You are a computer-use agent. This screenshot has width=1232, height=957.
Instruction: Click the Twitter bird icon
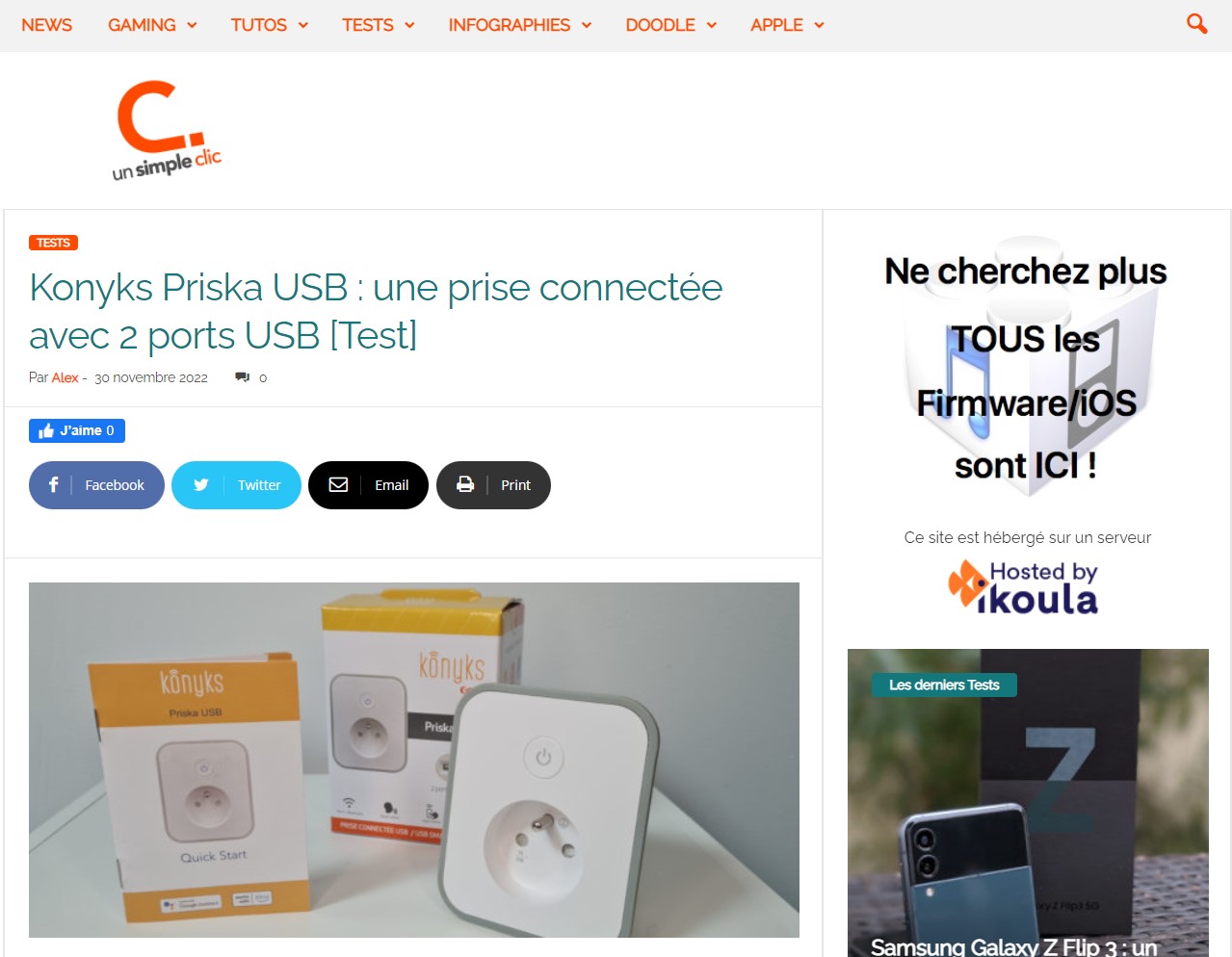coord(201,485)
